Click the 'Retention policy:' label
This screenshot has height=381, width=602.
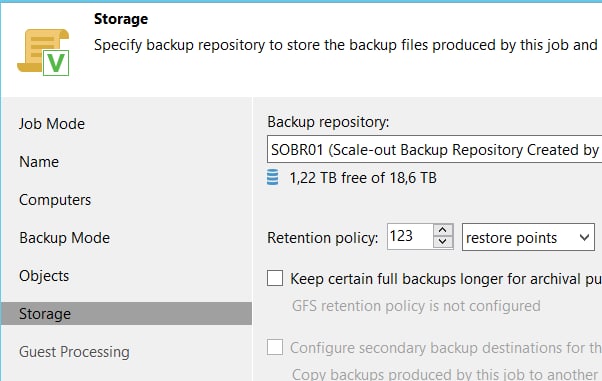click(x=322, y=238)
